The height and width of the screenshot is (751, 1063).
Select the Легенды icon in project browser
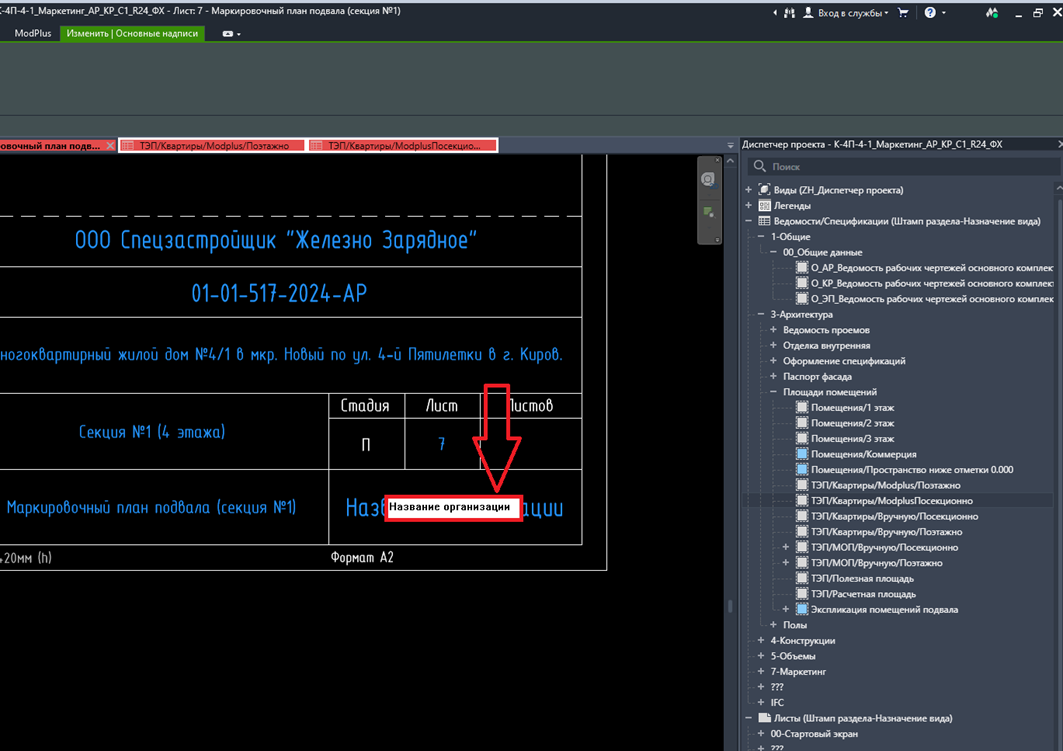[x=765, y=205]
